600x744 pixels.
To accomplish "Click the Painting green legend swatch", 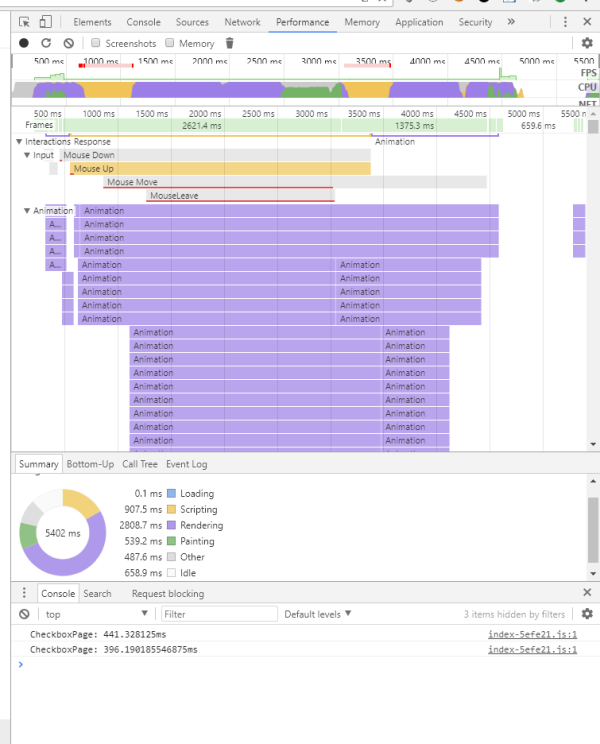I will 171,541.
